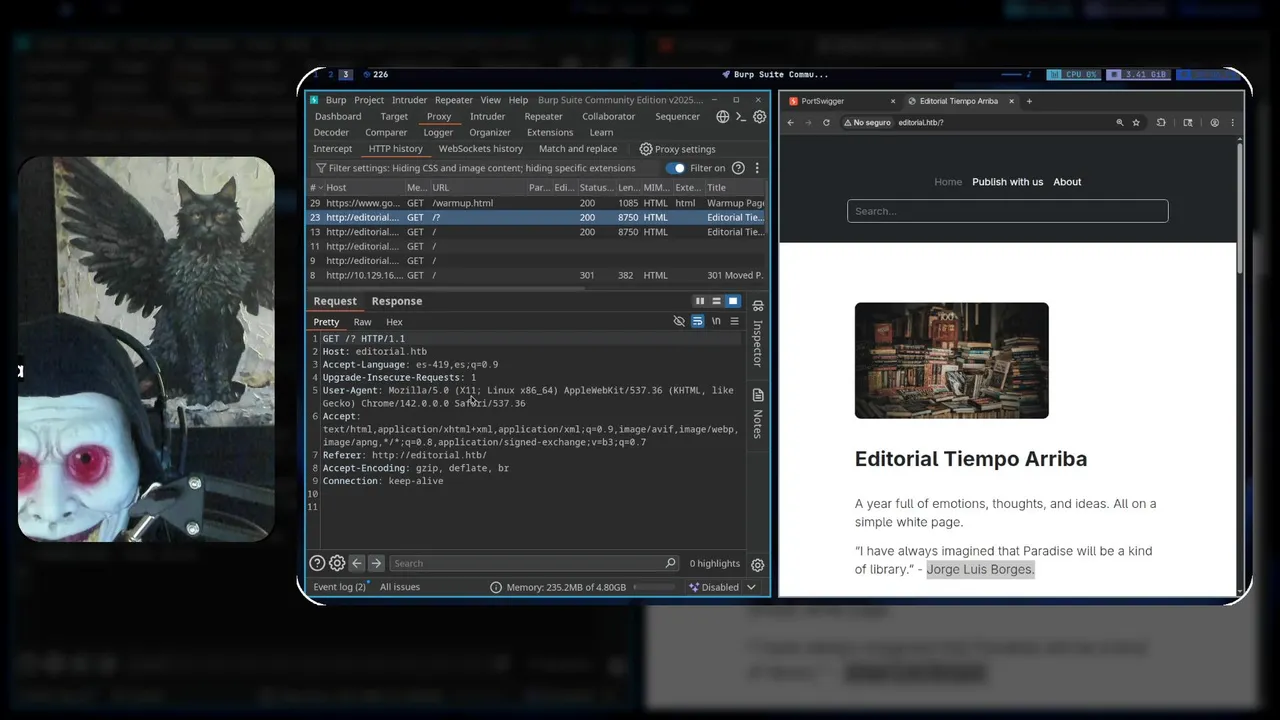This screenshot has height=720, width=1280.
Task: Click the zoom magnifier icon in address bar
Action: click(1120, 122)
